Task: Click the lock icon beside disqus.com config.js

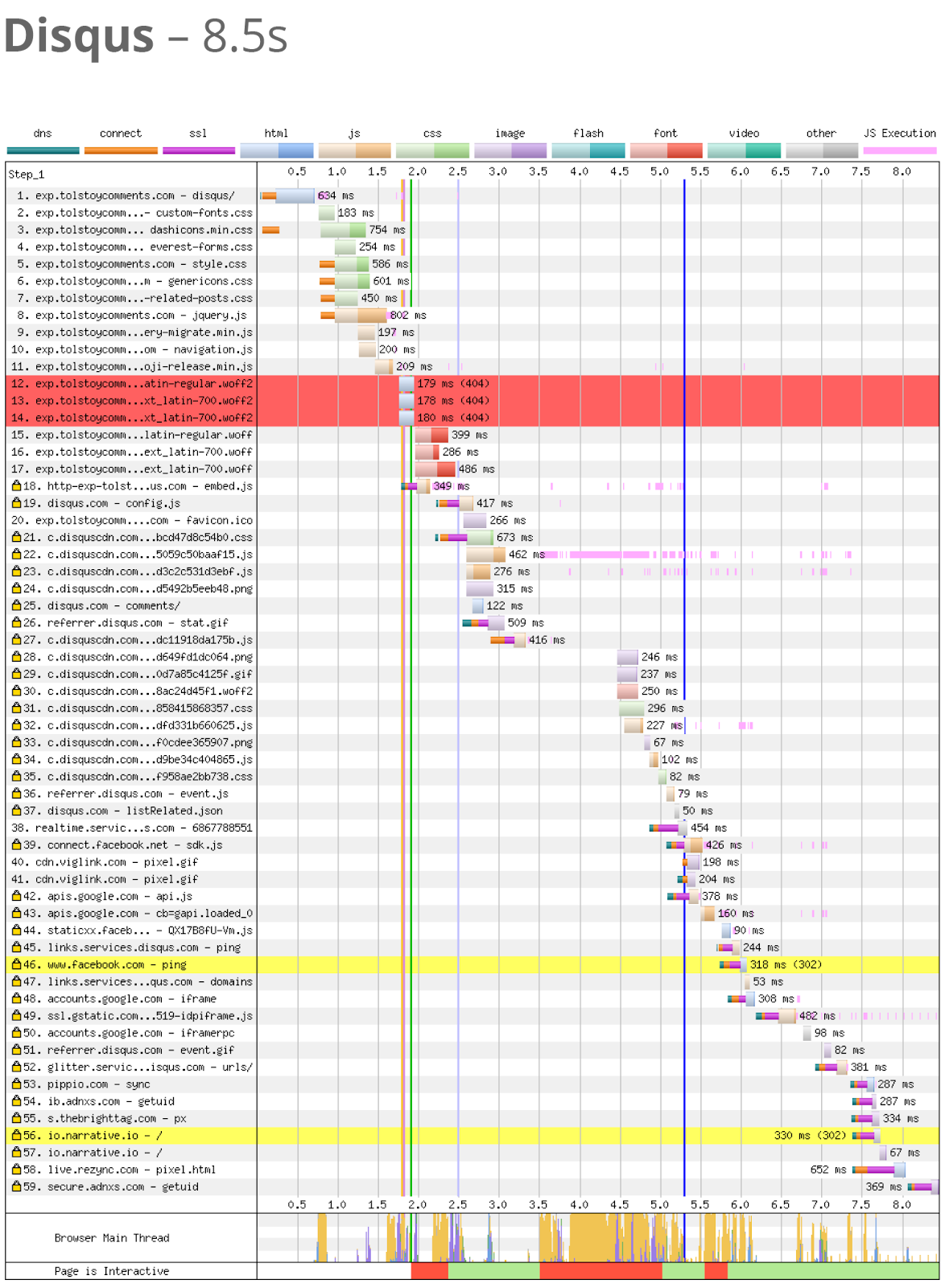Action: 16,503
